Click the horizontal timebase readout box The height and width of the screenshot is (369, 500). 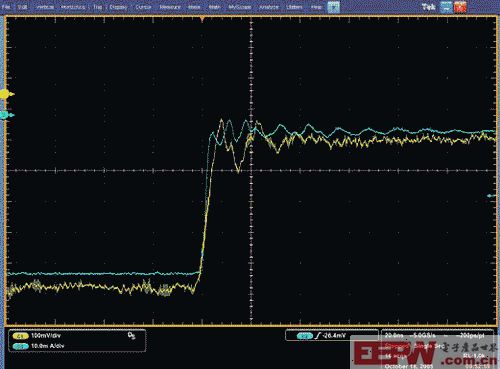coord(437,348)
